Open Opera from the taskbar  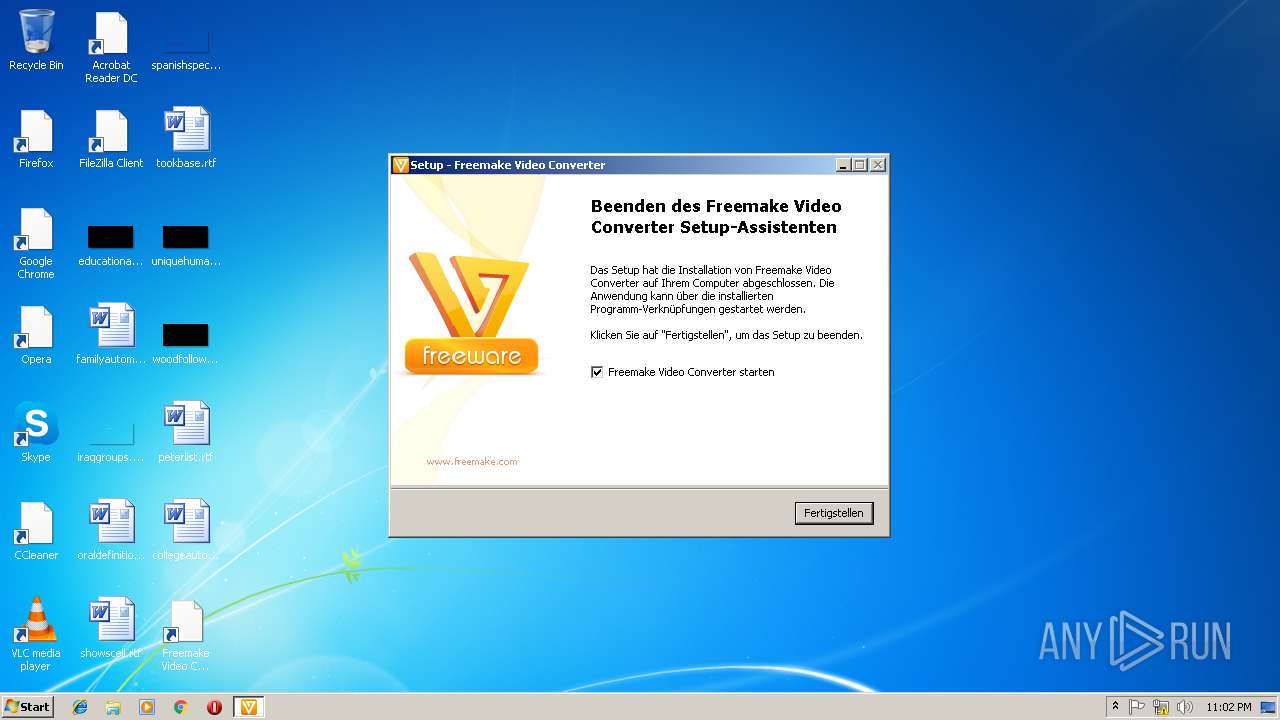[x=214, y=707]
